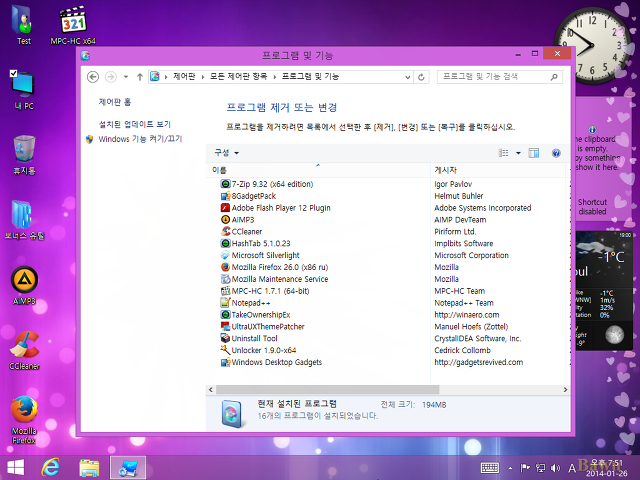
Task: Open the 제어판 홈 link
Action: [115, 102]
